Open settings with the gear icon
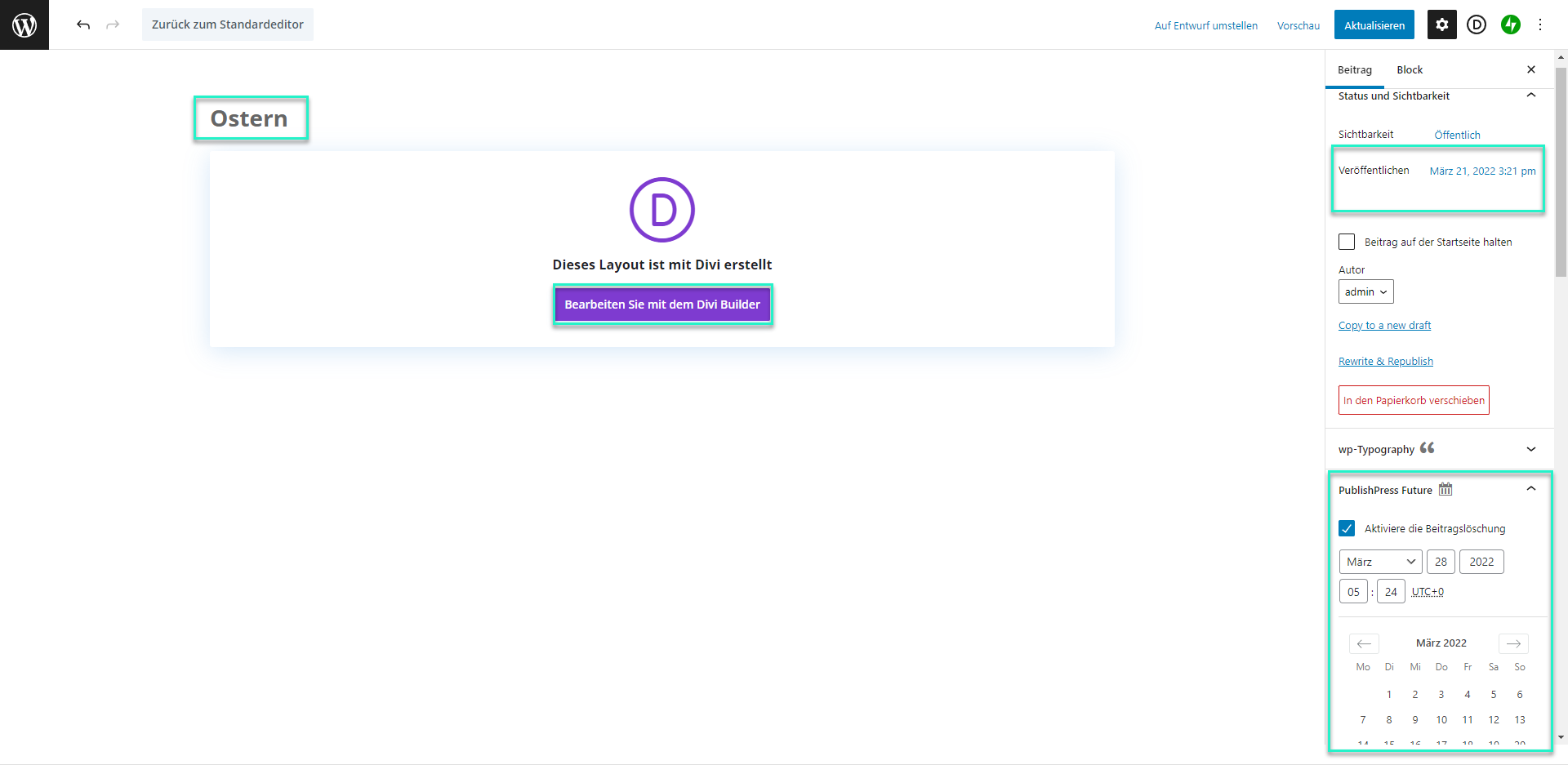 click(x=1441, y=24)
